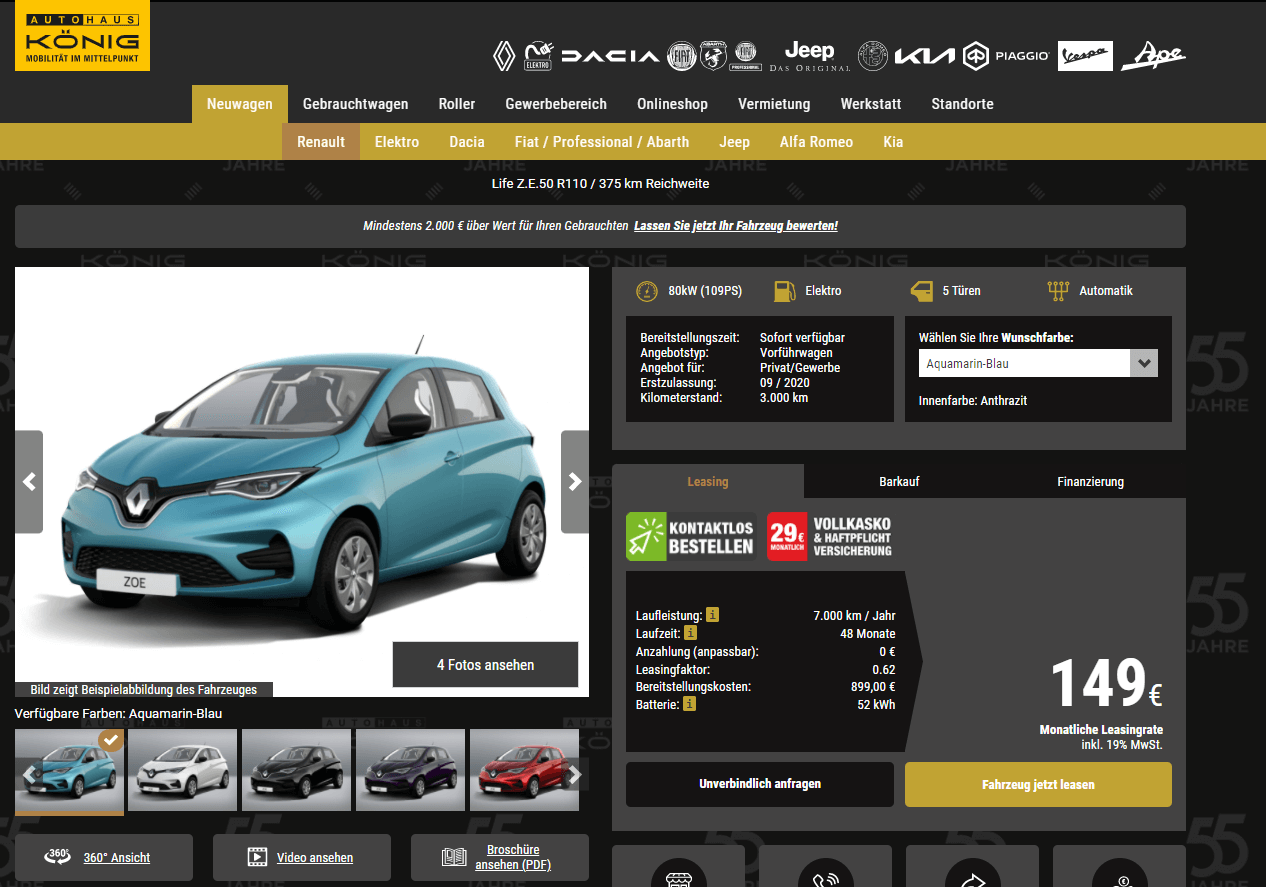Click the 29€ Vollkasko insurance badge
1266x887 pixels.
coord(830,536)
